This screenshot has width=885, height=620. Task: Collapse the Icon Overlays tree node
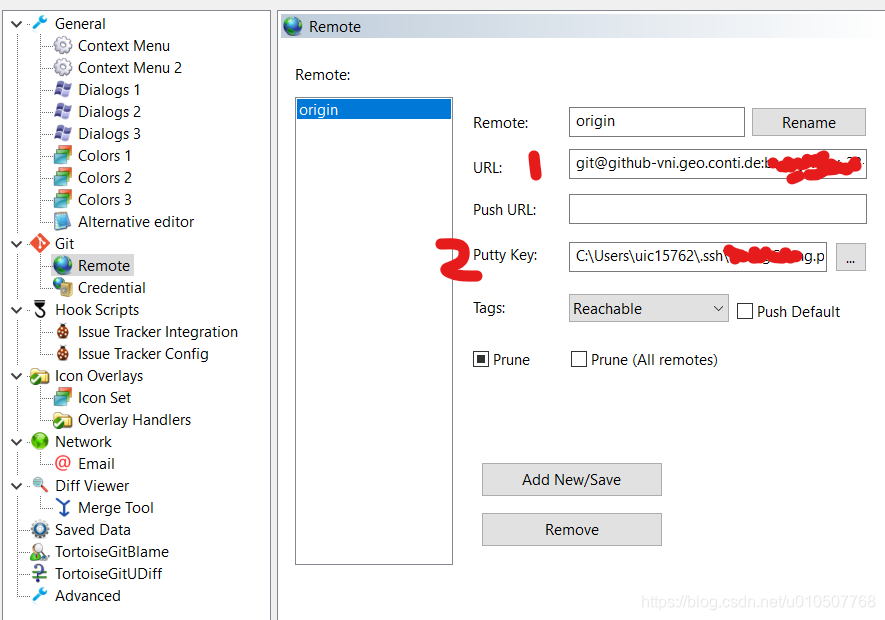[16, 376]
